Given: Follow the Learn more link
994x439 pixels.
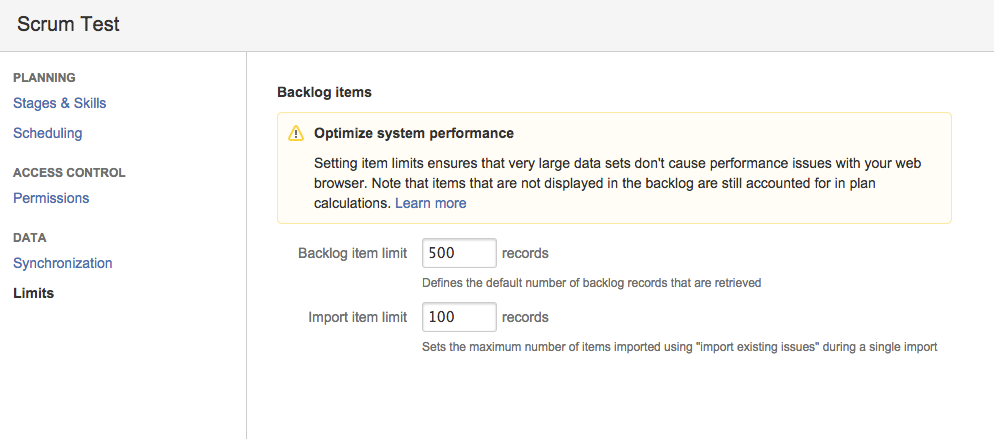Looking at the screenshot, I should coord(431,203).
